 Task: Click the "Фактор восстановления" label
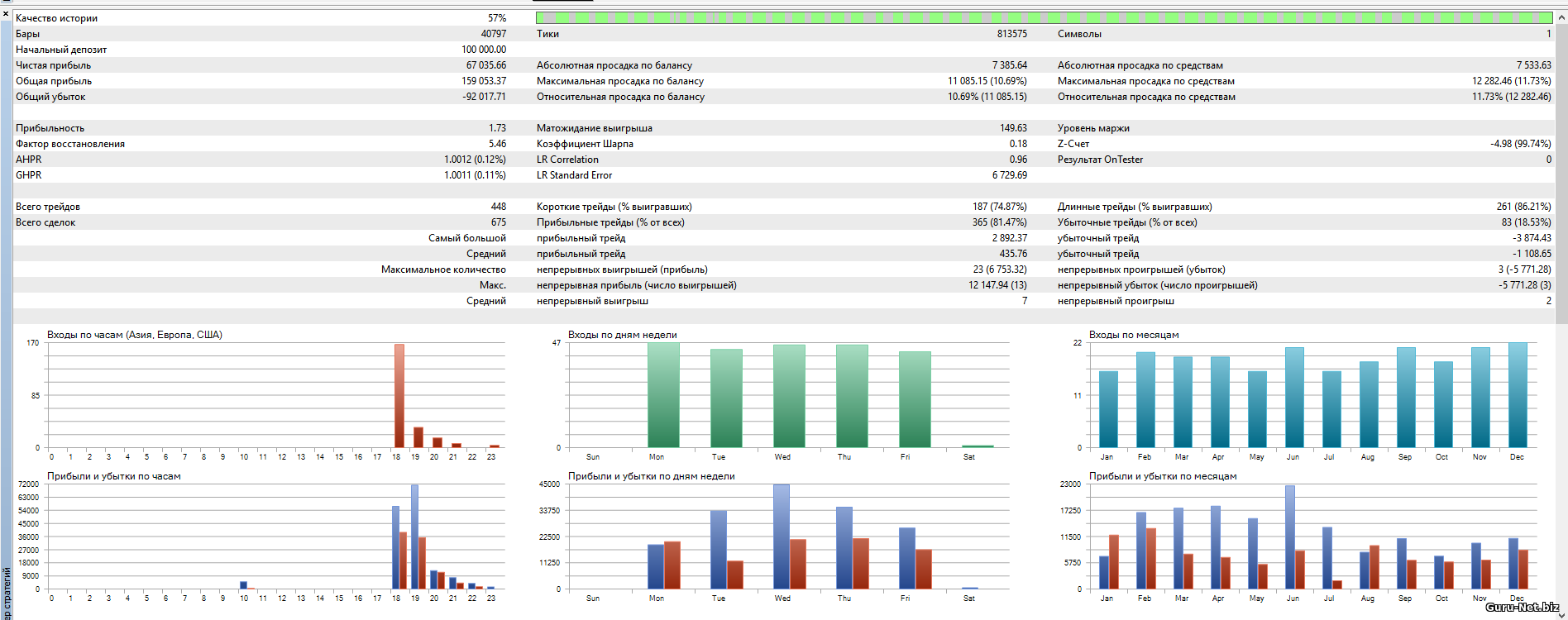(x=70, y=144)
